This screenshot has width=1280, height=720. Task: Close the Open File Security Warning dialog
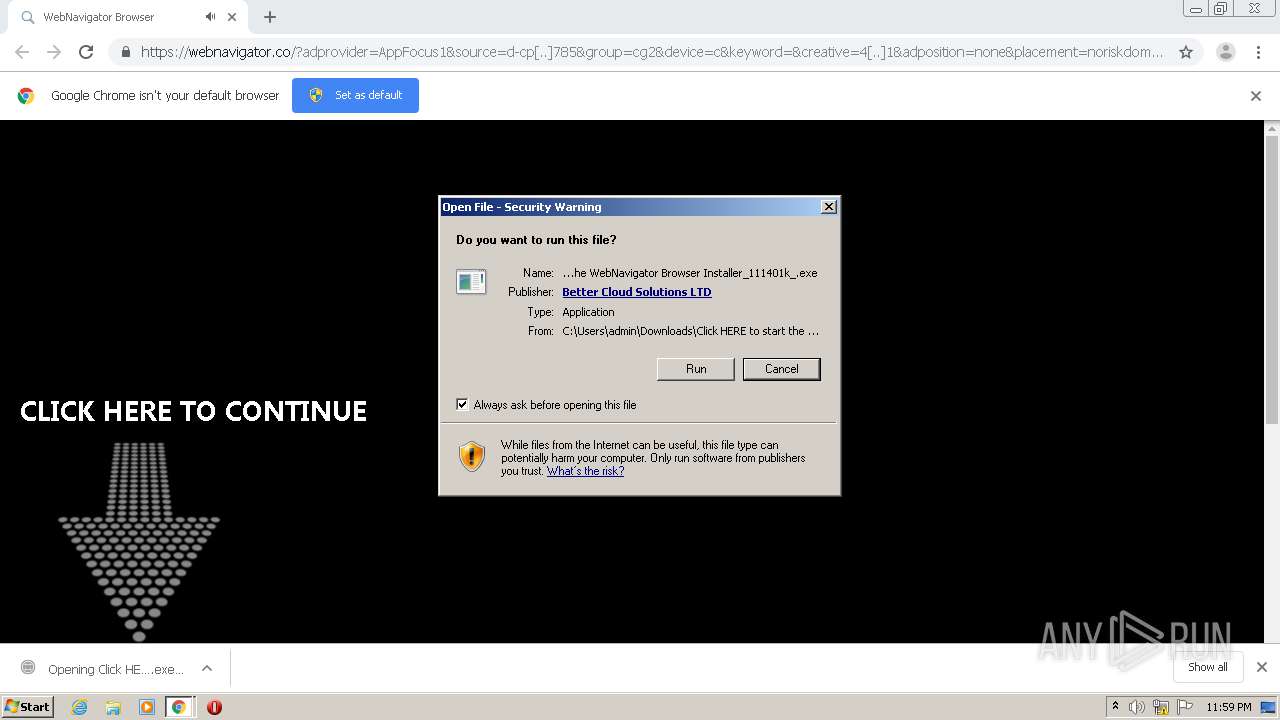click(x=829, y=207)
